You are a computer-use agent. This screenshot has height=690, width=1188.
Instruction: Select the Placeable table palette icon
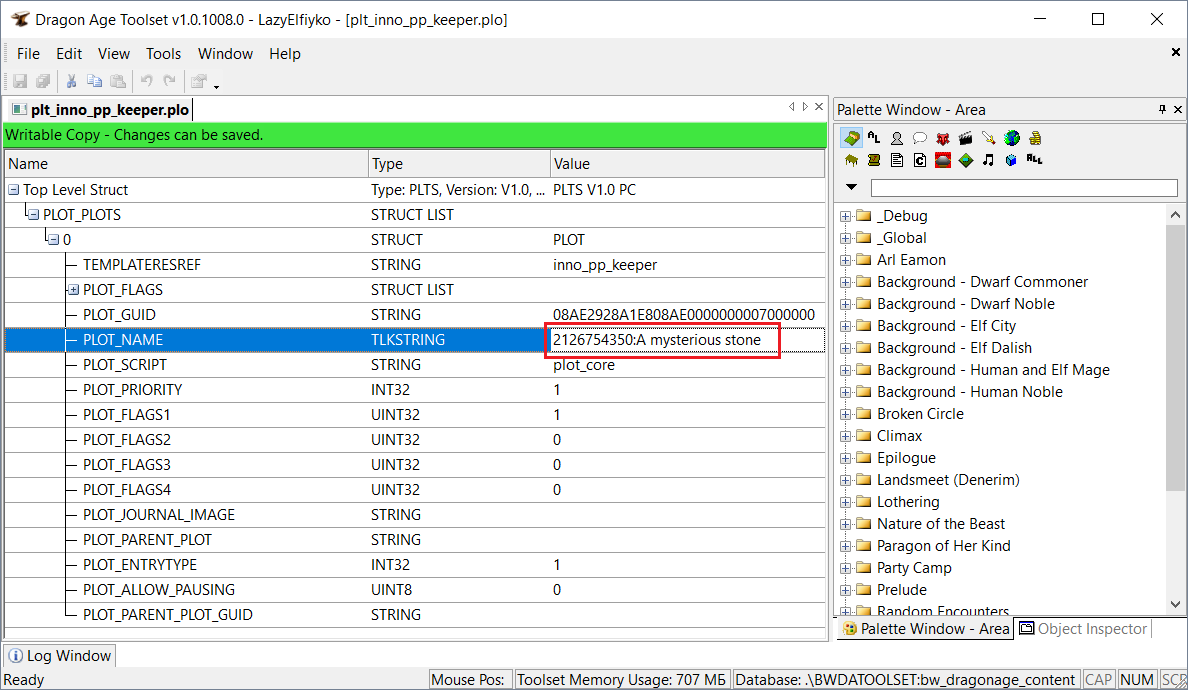pyautogui.click(x=852, y=160)
